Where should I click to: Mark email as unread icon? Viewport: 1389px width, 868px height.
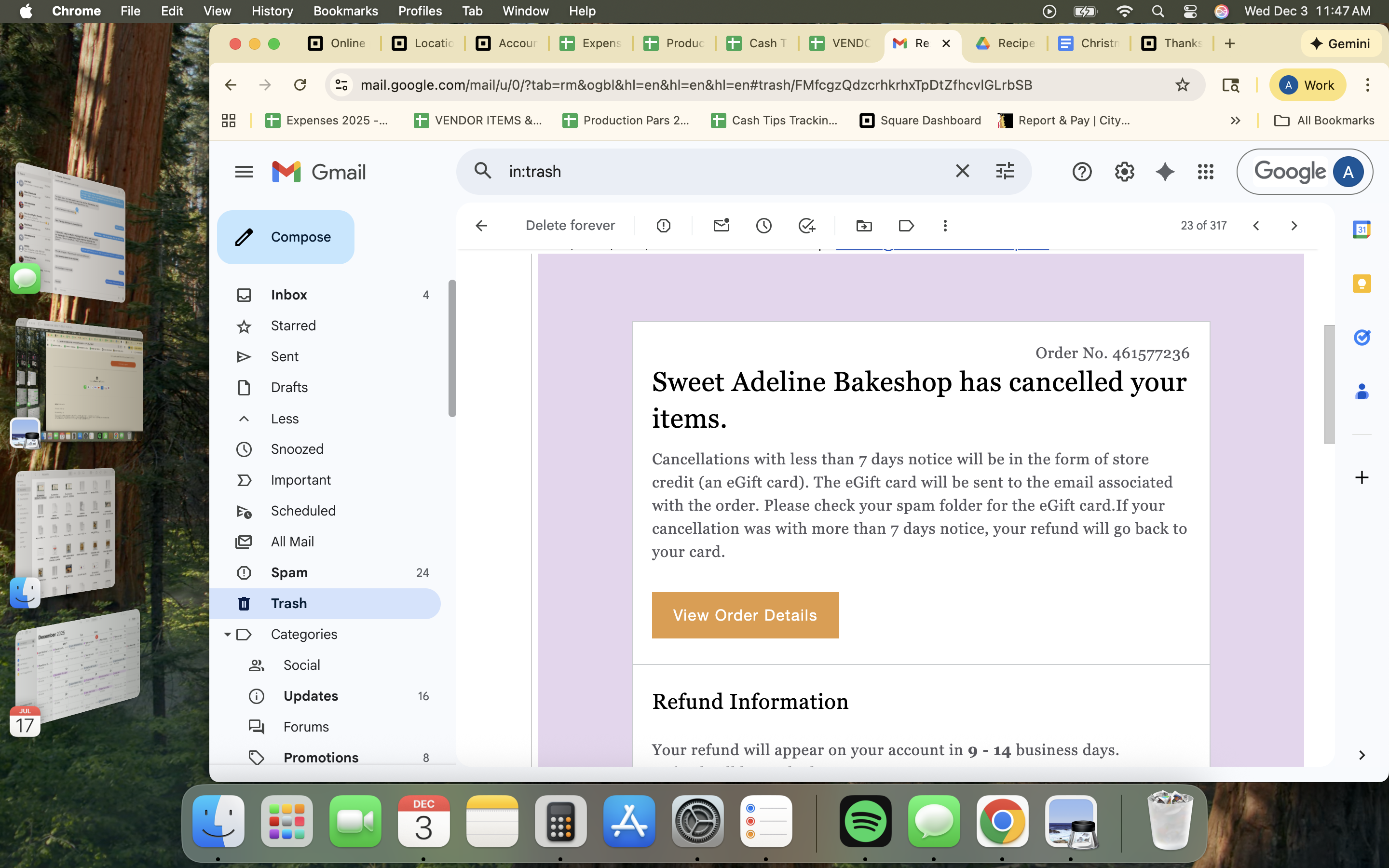(721, 226)
